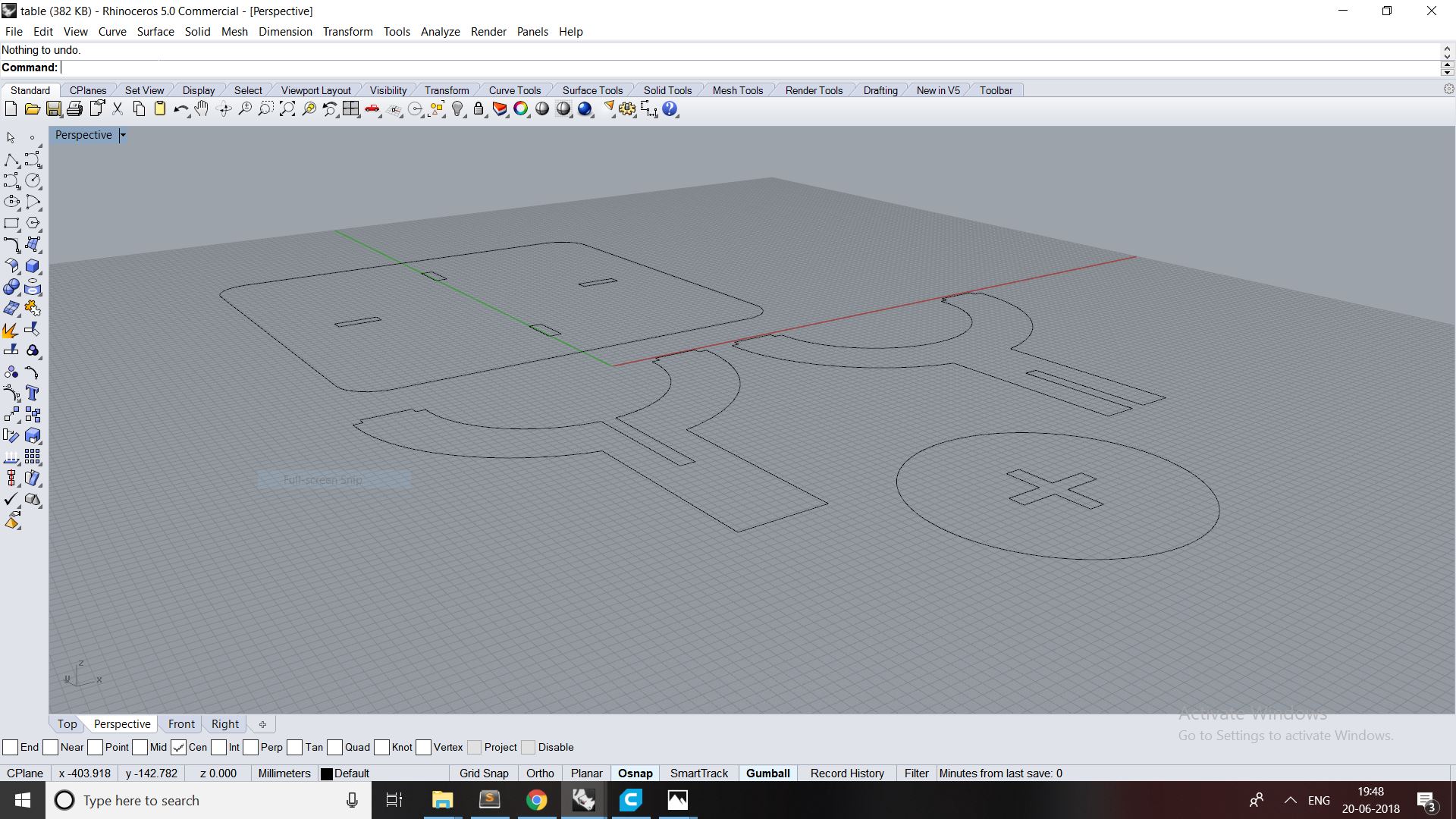This screenshot has height=819, width=1456.
Task: Toggle the Planar status button
Action: pyautogui.click(x=587, y=773)
